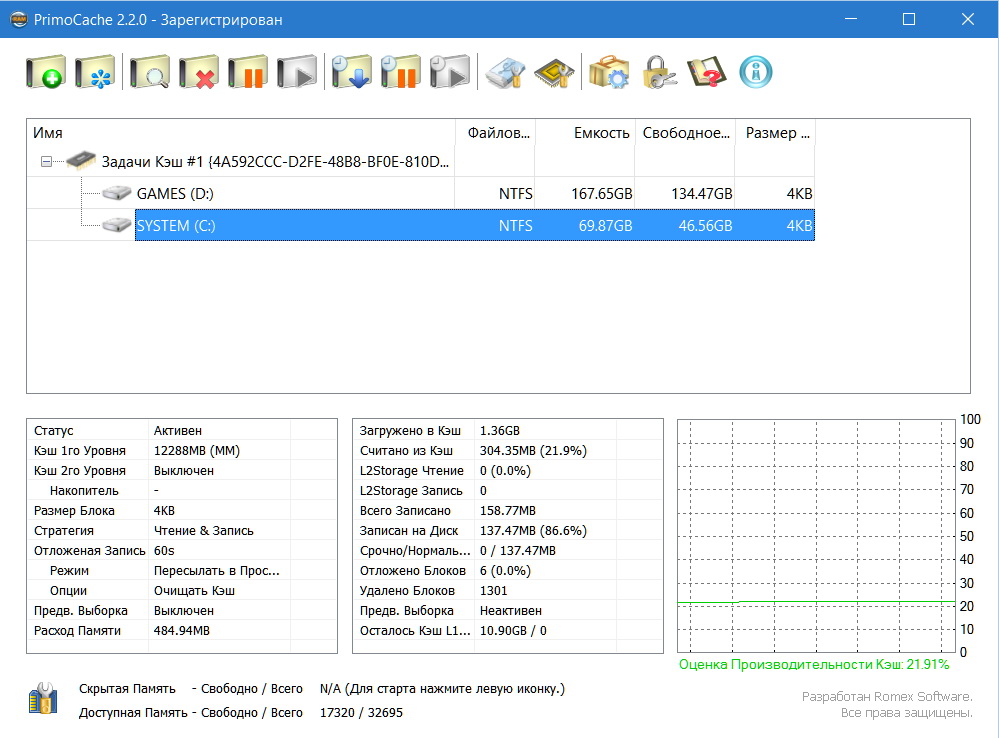The height and width of the screenshot is (738, 999).
Task: Resume deferred write with clock play icon
Action: (x=449, y=71)
